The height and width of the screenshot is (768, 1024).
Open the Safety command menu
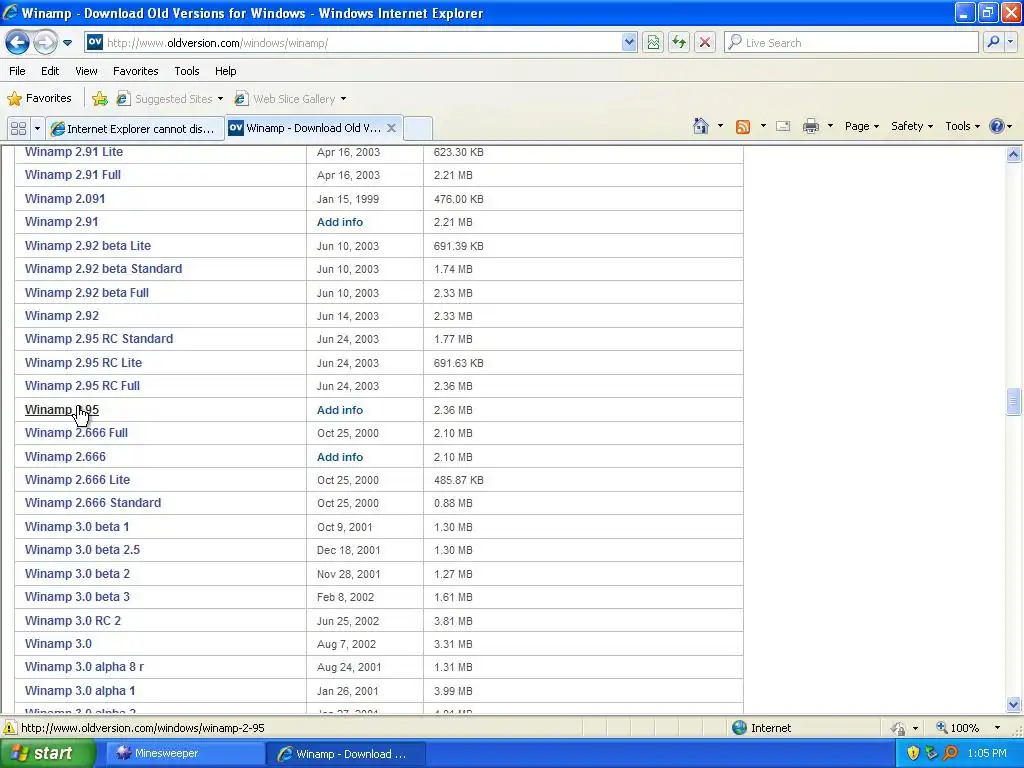(x=912, y=126)
